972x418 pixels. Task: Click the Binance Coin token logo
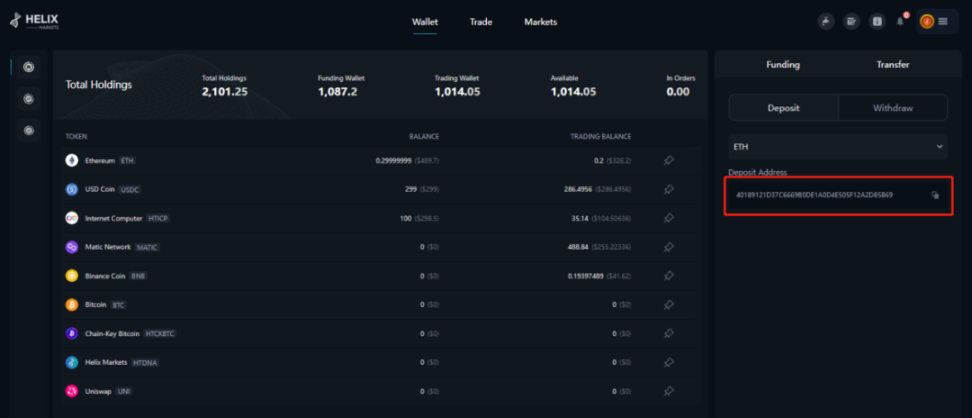pos(72,276)
